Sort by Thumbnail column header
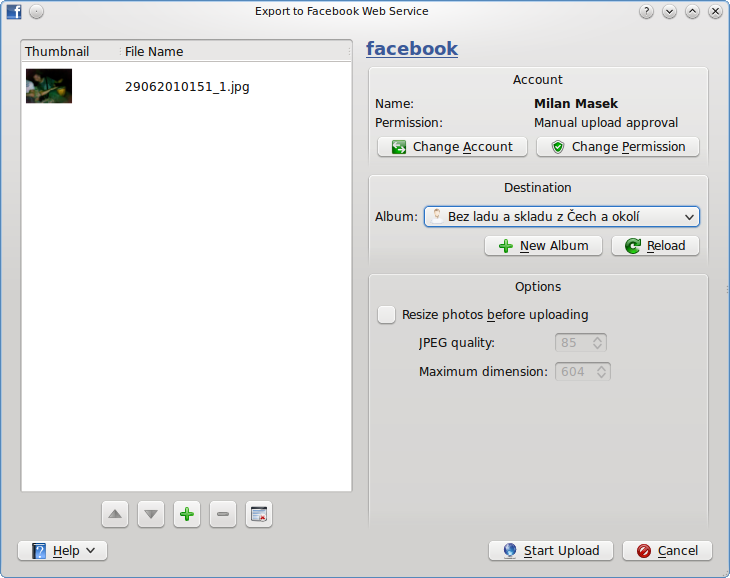The height and width of the screenshot is (578, 730). click(70, 52)
